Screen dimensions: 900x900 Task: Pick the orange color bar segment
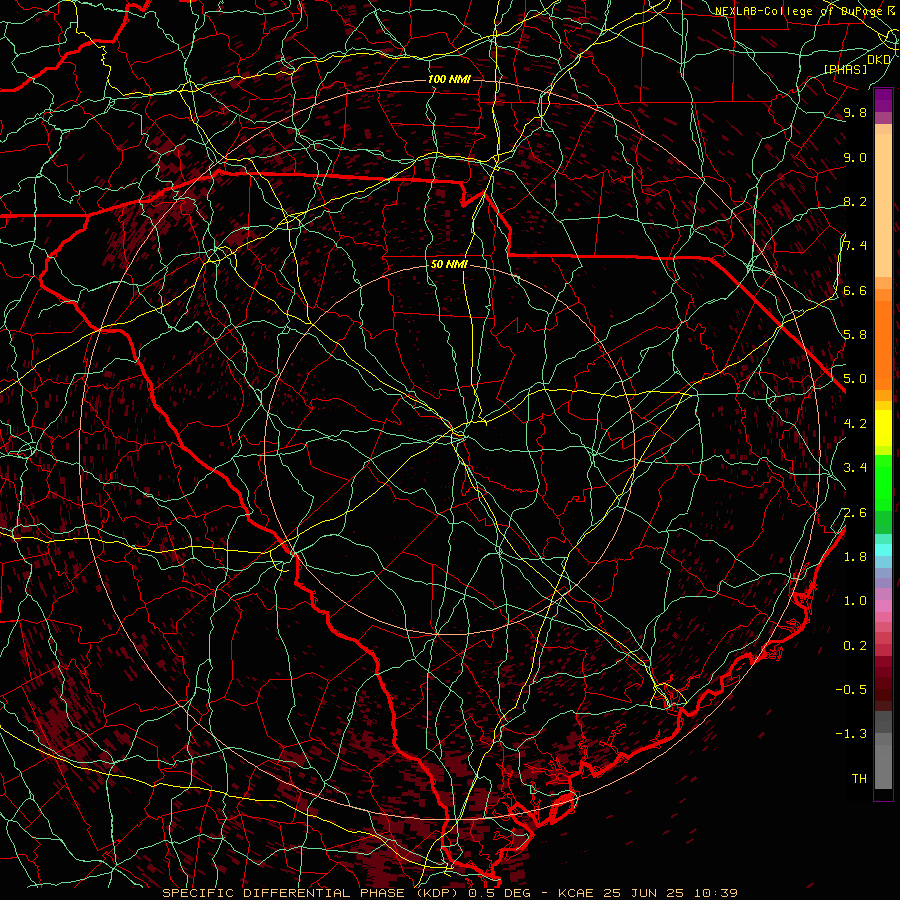pos(883,346)
